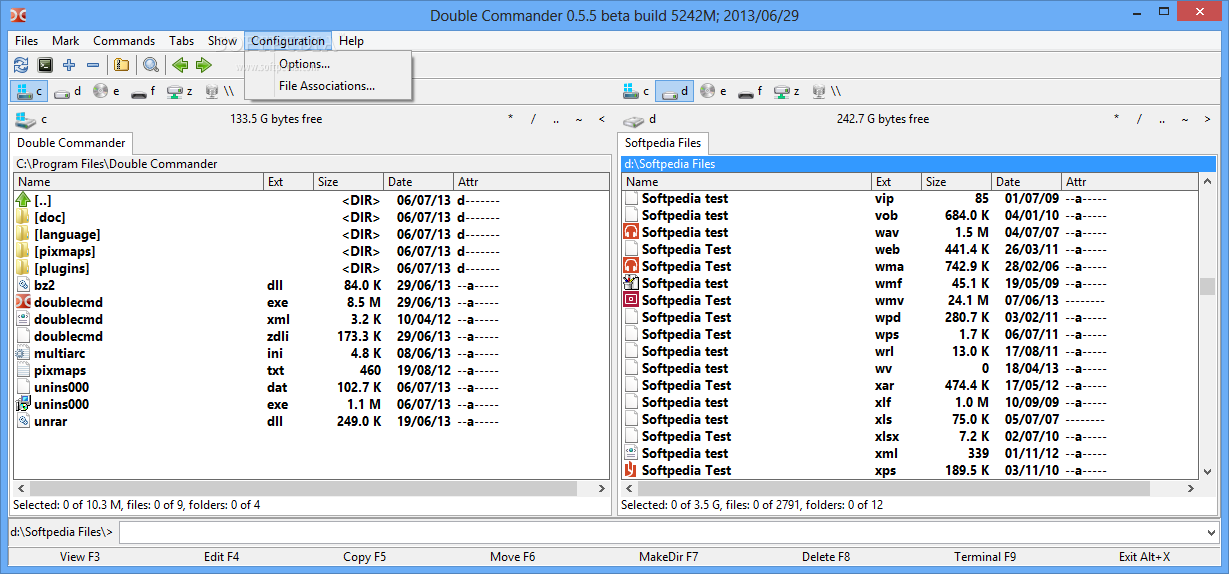Sort right panel by Date column header

[x=1027, y=182]
